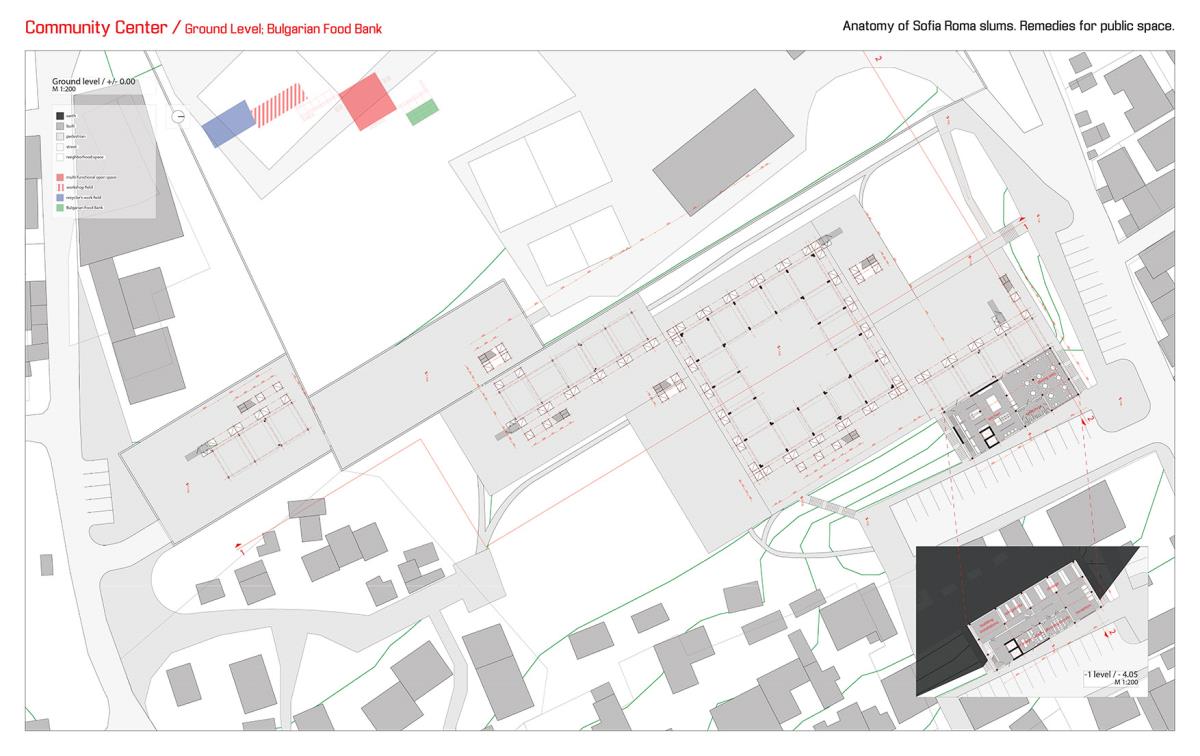Click the dark 'earth' legend swatch

[x=58, y=116]
